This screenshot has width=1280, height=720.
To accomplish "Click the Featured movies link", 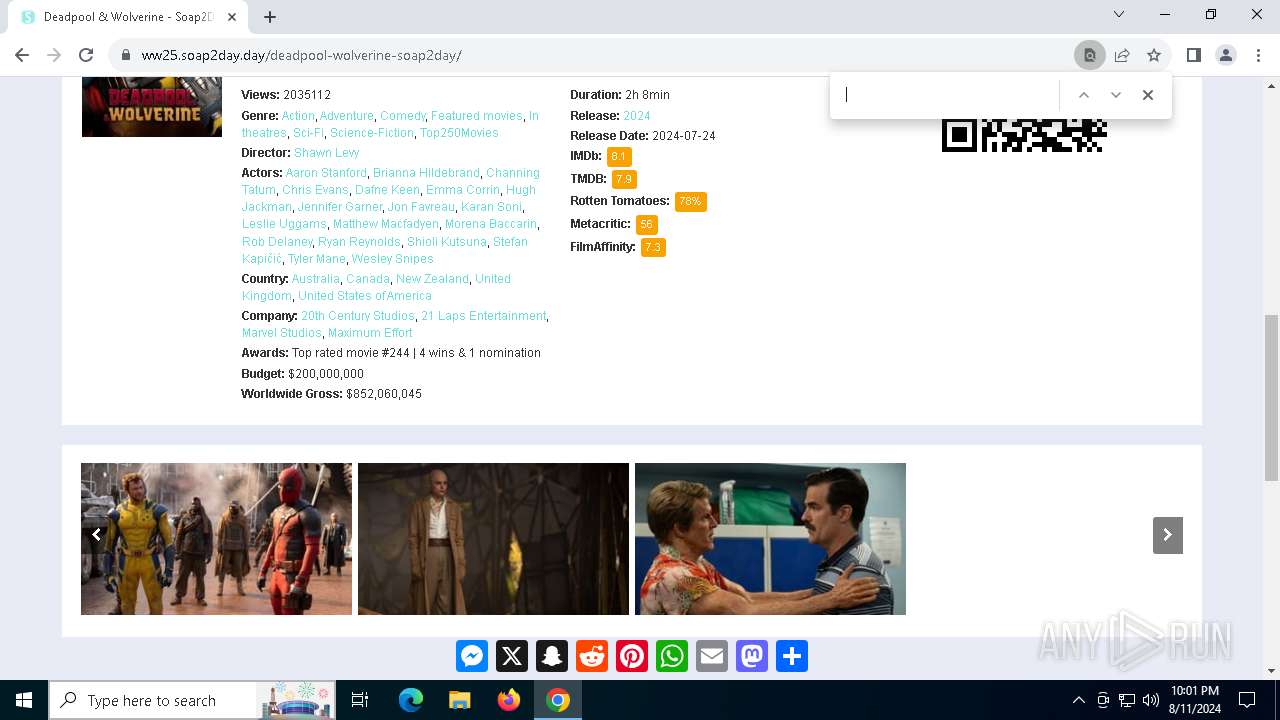I will (477, 116).
